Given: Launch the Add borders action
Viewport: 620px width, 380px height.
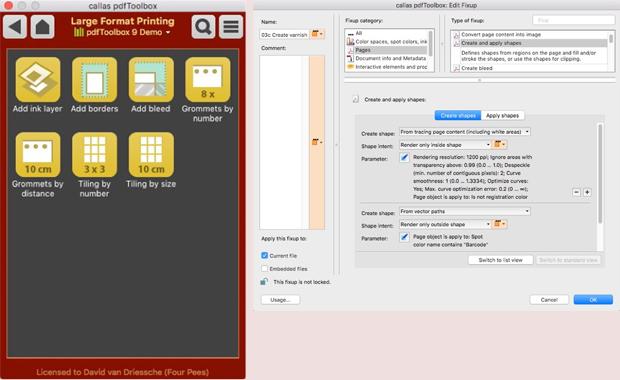Looking at the screenshot, I should [x=94, y=79].
